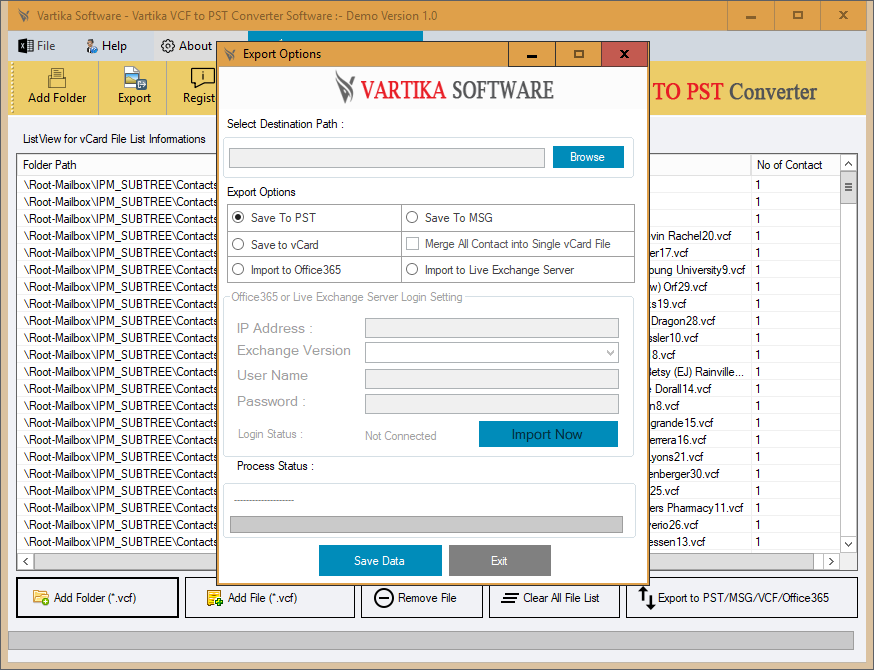Click the Add Folder (*.vcf) button

point(98,598)
